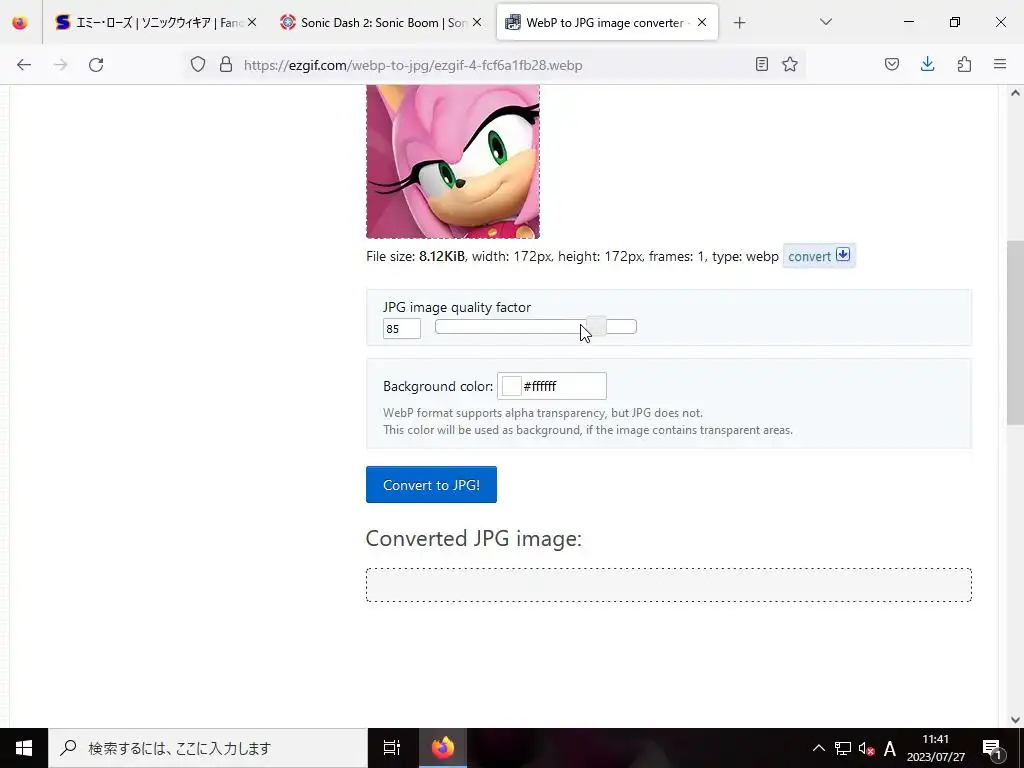Toggle the IME input mode A indicator
Screen dimensions: 1024x768
[x=889, y=748]
